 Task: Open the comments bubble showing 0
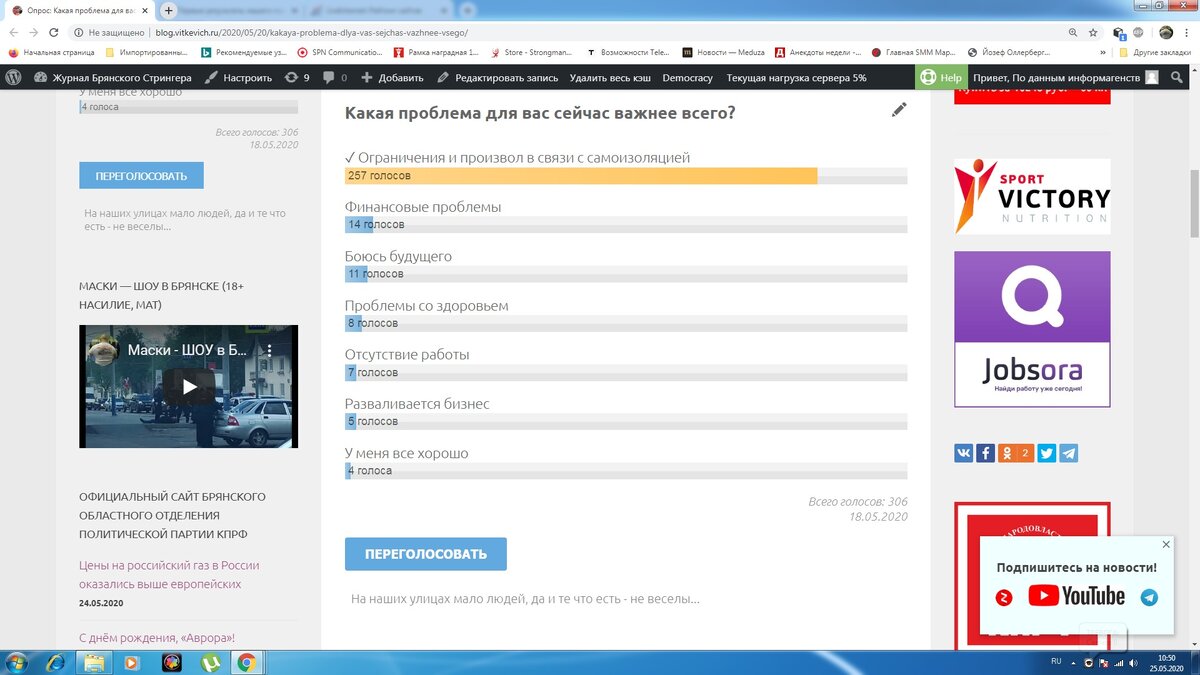click(335, 77)
